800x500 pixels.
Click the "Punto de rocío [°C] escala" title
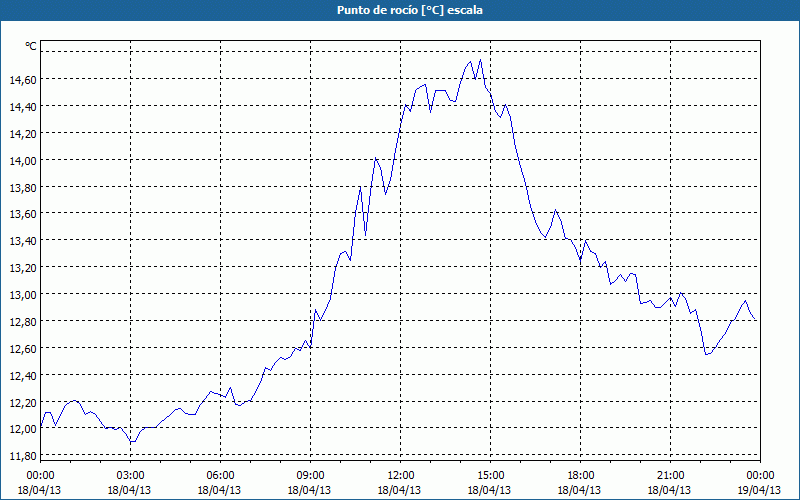tap(410, 10)
